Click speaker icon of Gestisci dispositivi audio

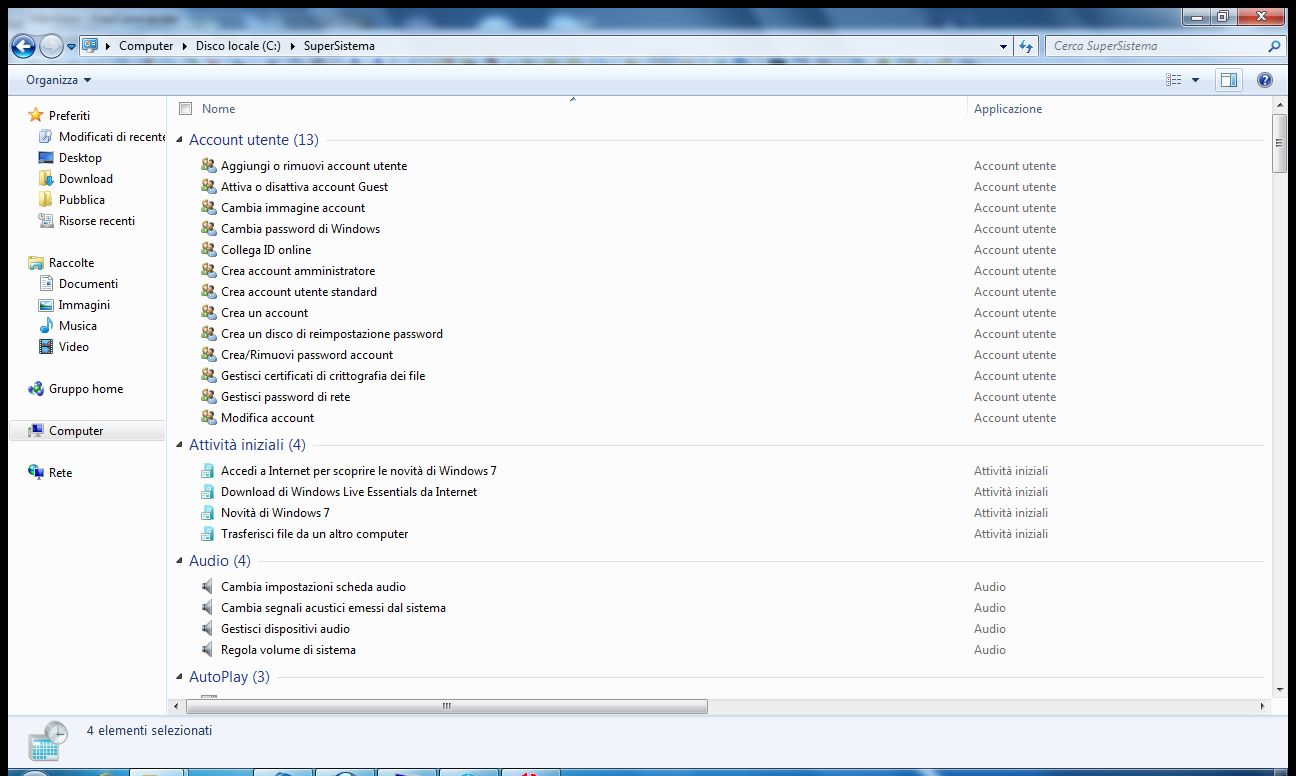tap(208, 629)
